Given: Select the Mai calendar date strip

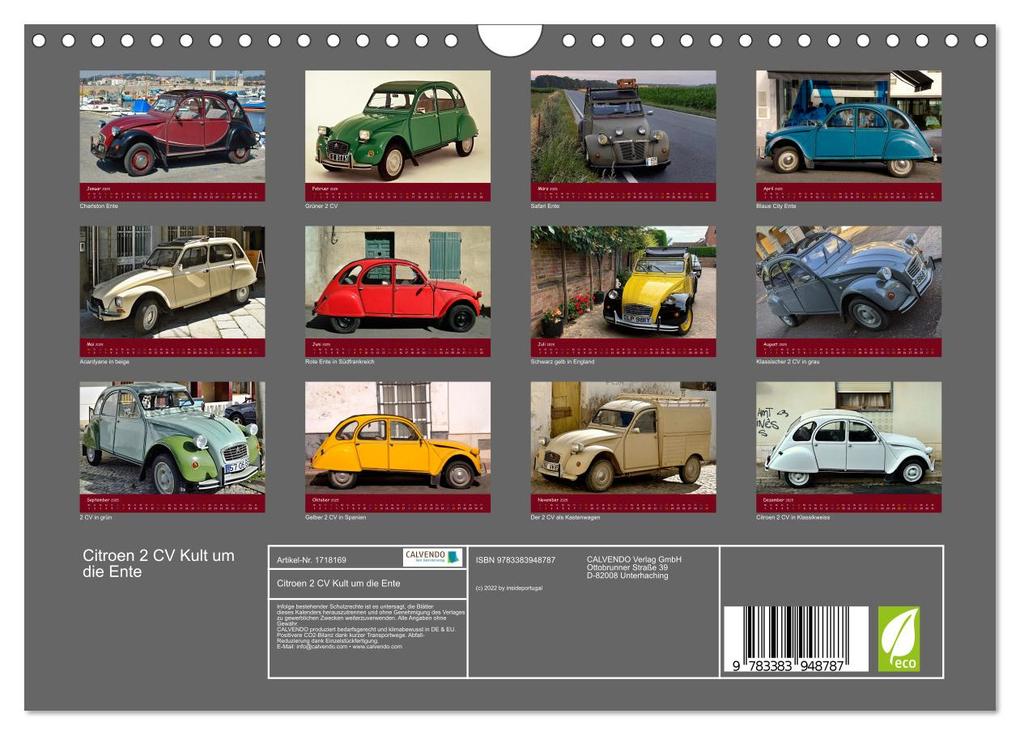Looking at the screenshot, I should pos(172,347).
